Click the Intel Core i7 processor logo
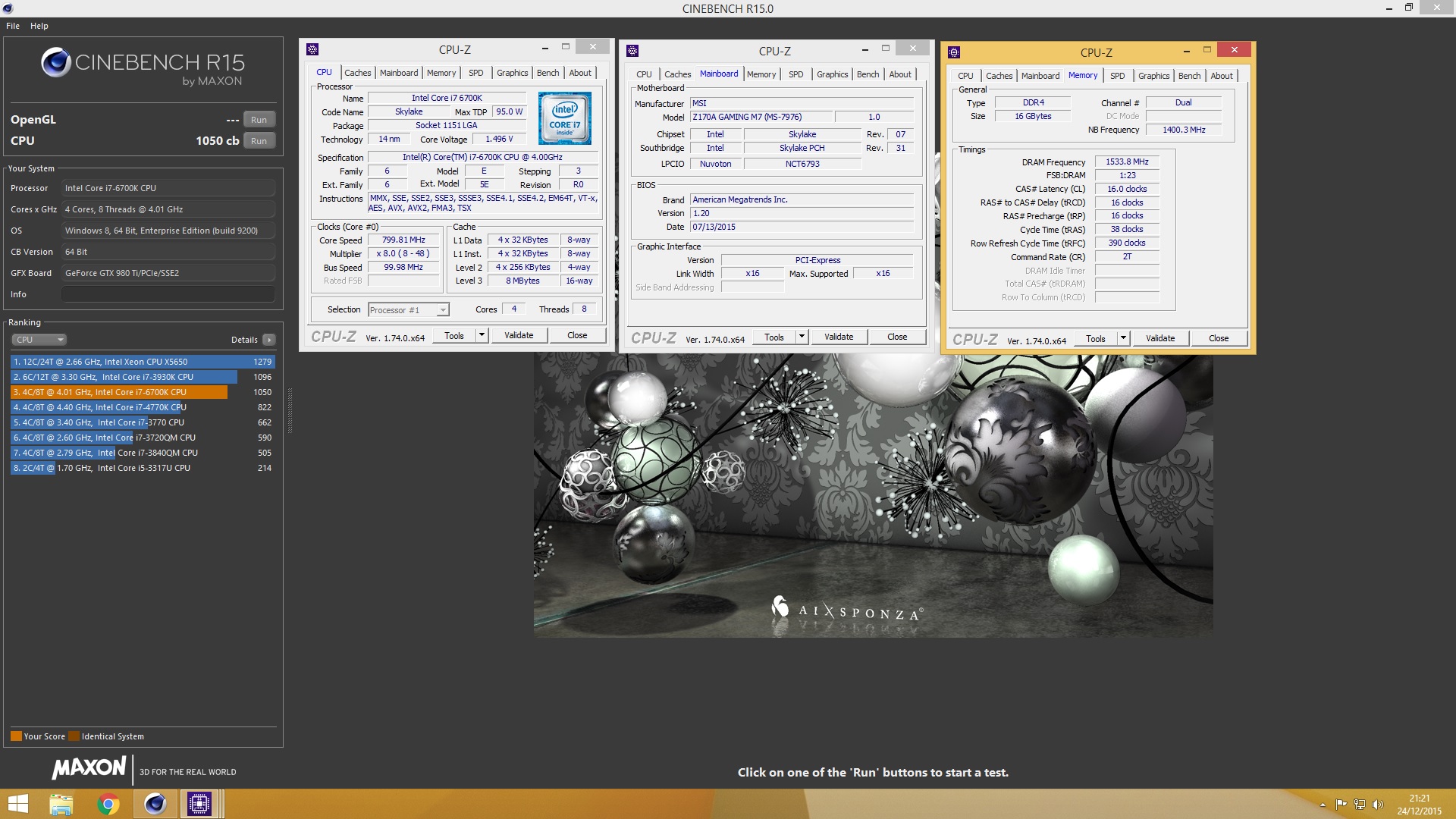The width and height of the screenshot is (1456, 819). (565, 118)
